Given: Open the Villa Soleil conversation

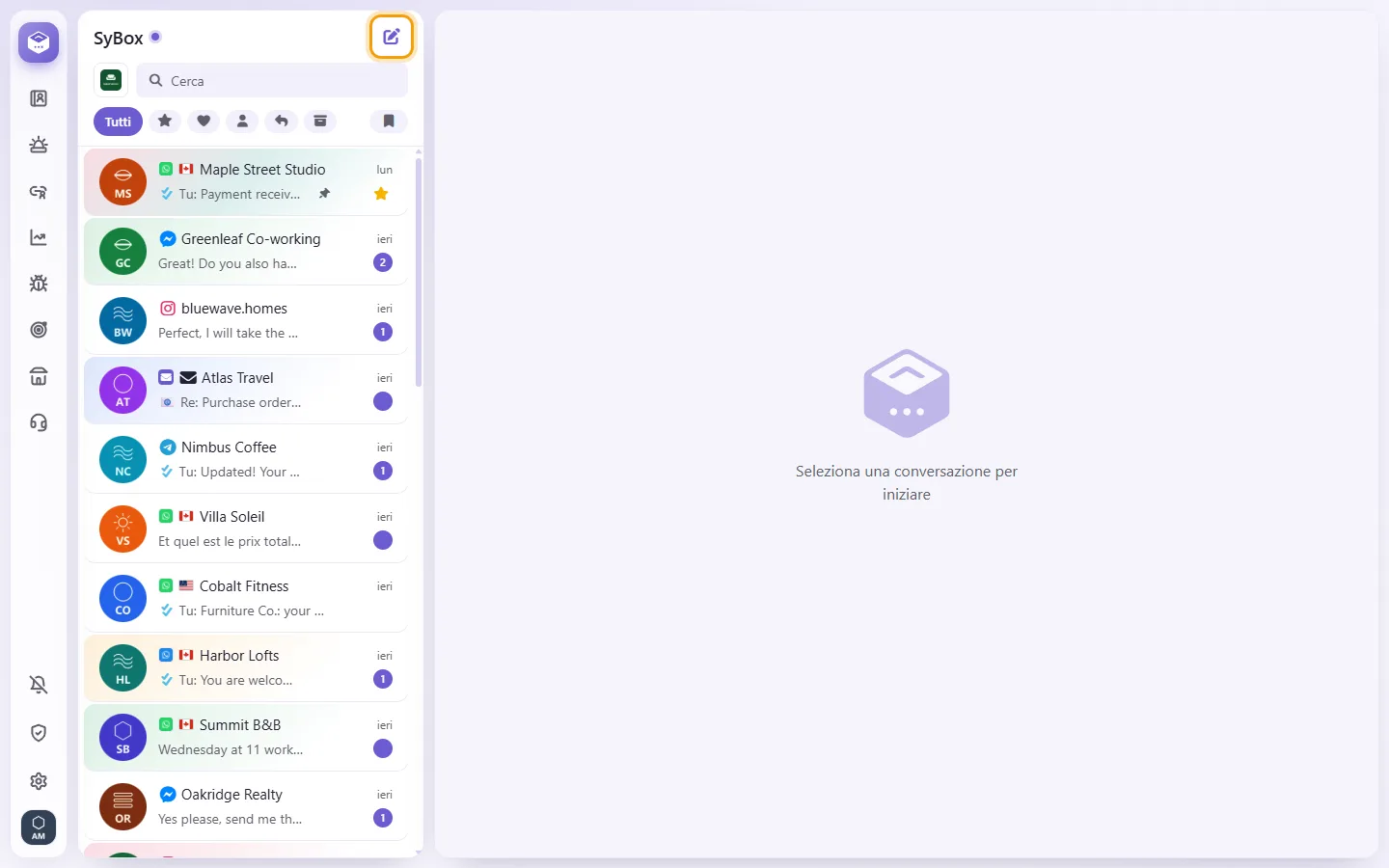Looking at the screenshot, I should pyautogui.click(x=246, y=529).
